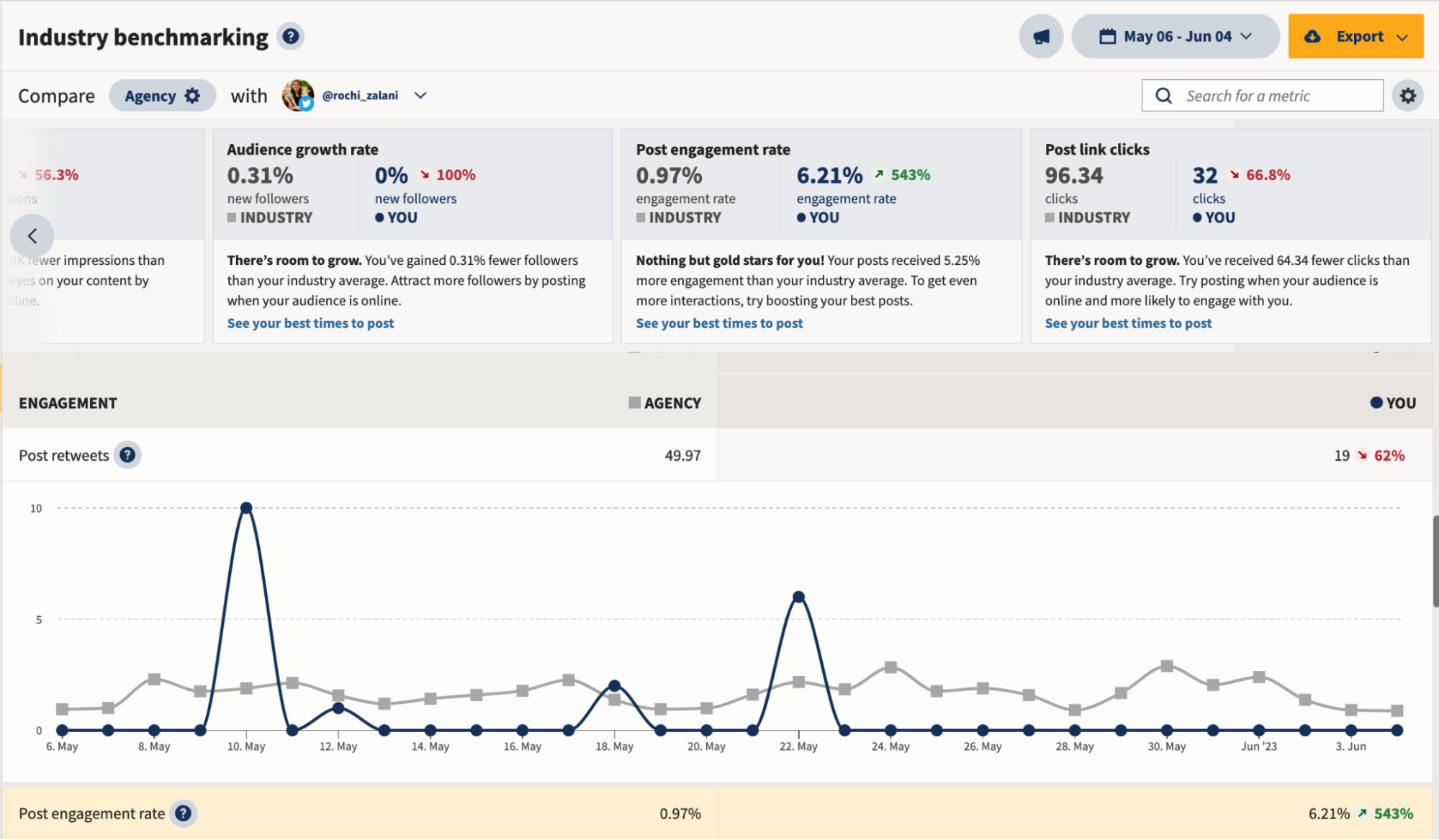
Task: Click the search icon for metric search
Action: click(x=1162, y=95)
